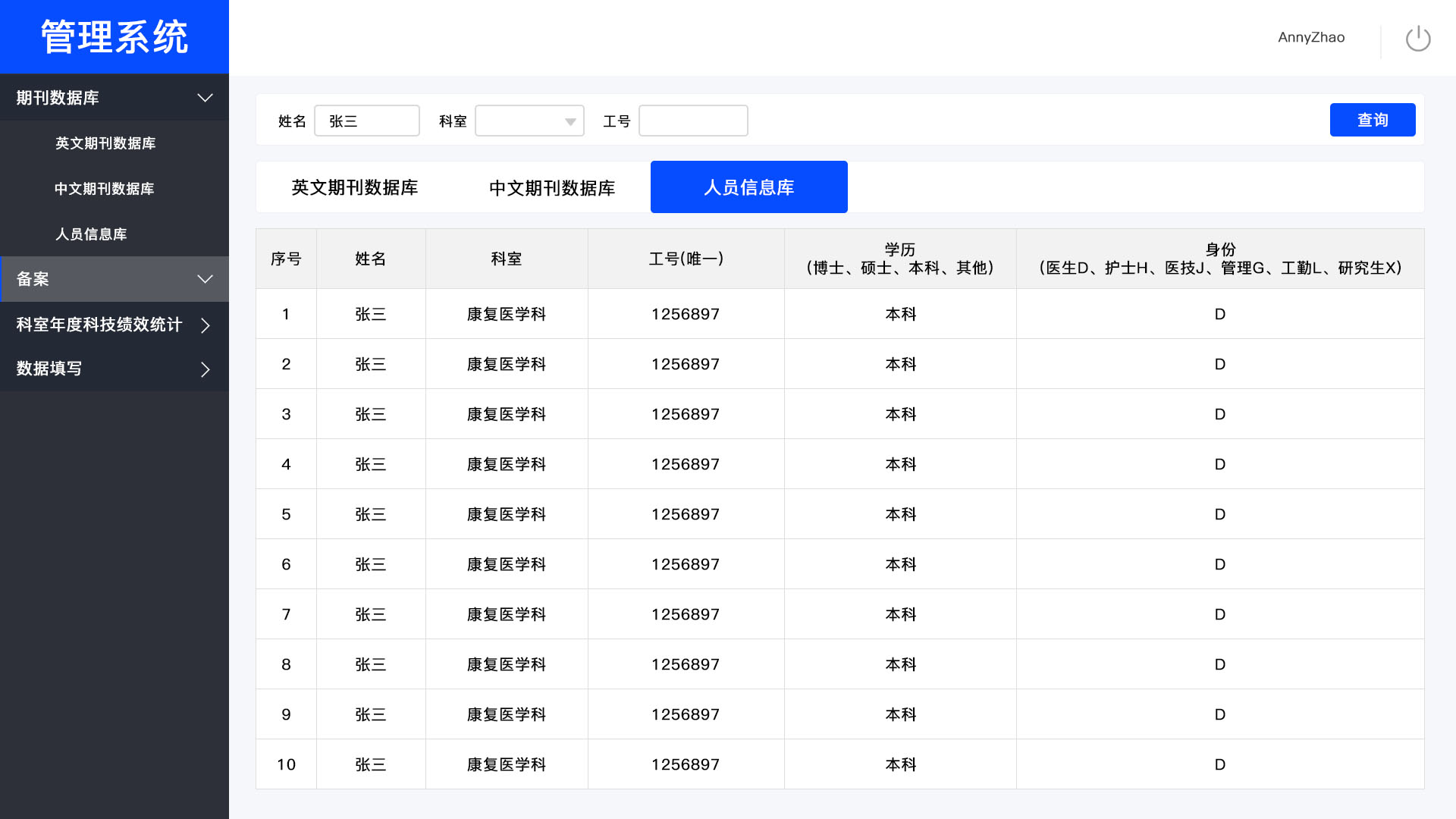This screenshot has height=819, width=1456.
Task: Click 康复医学科 cell in row 10
Action: 506,764
